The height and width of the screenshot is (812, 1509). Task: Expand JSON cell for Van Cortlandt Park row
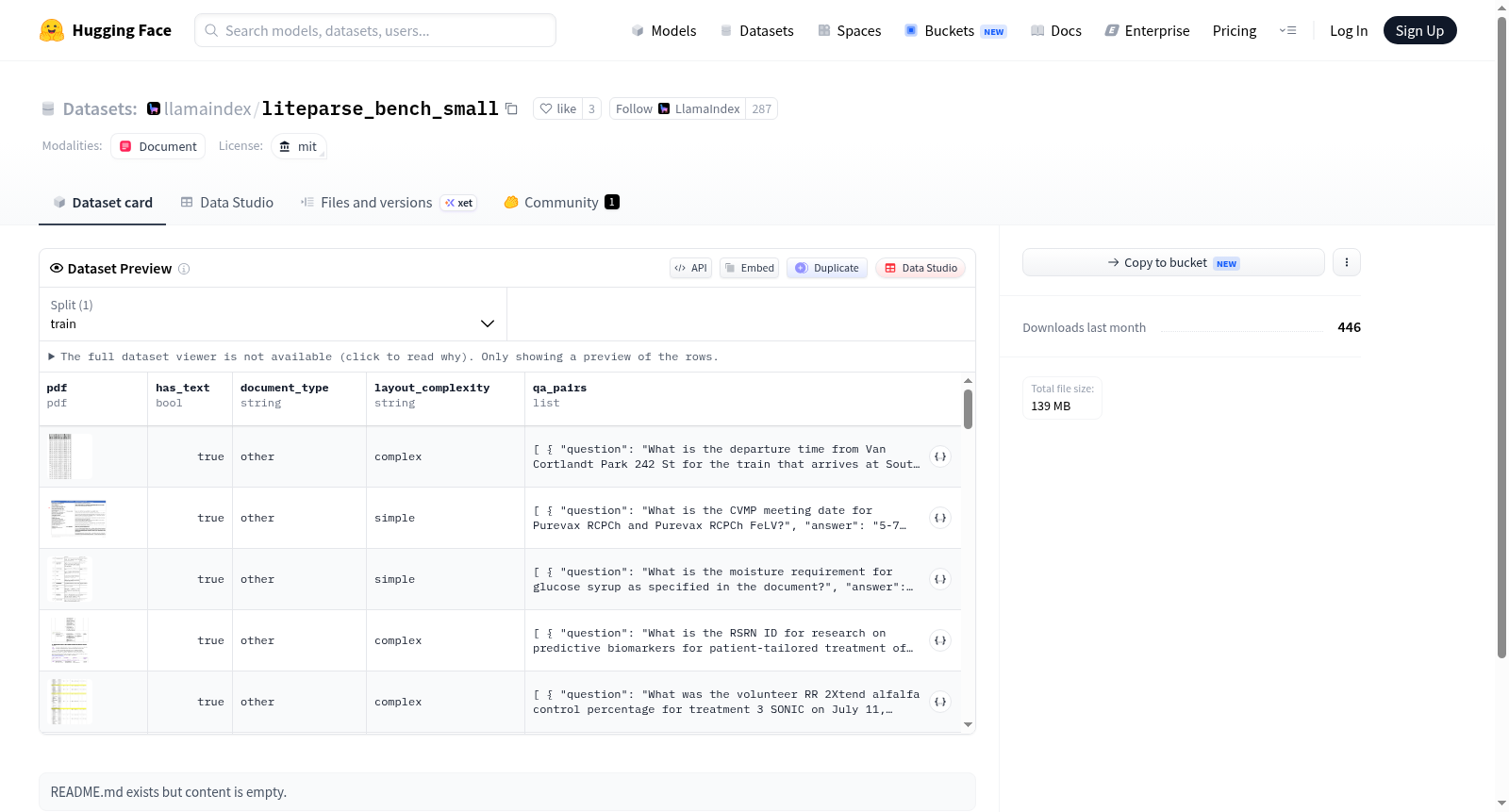click(940, 456)
